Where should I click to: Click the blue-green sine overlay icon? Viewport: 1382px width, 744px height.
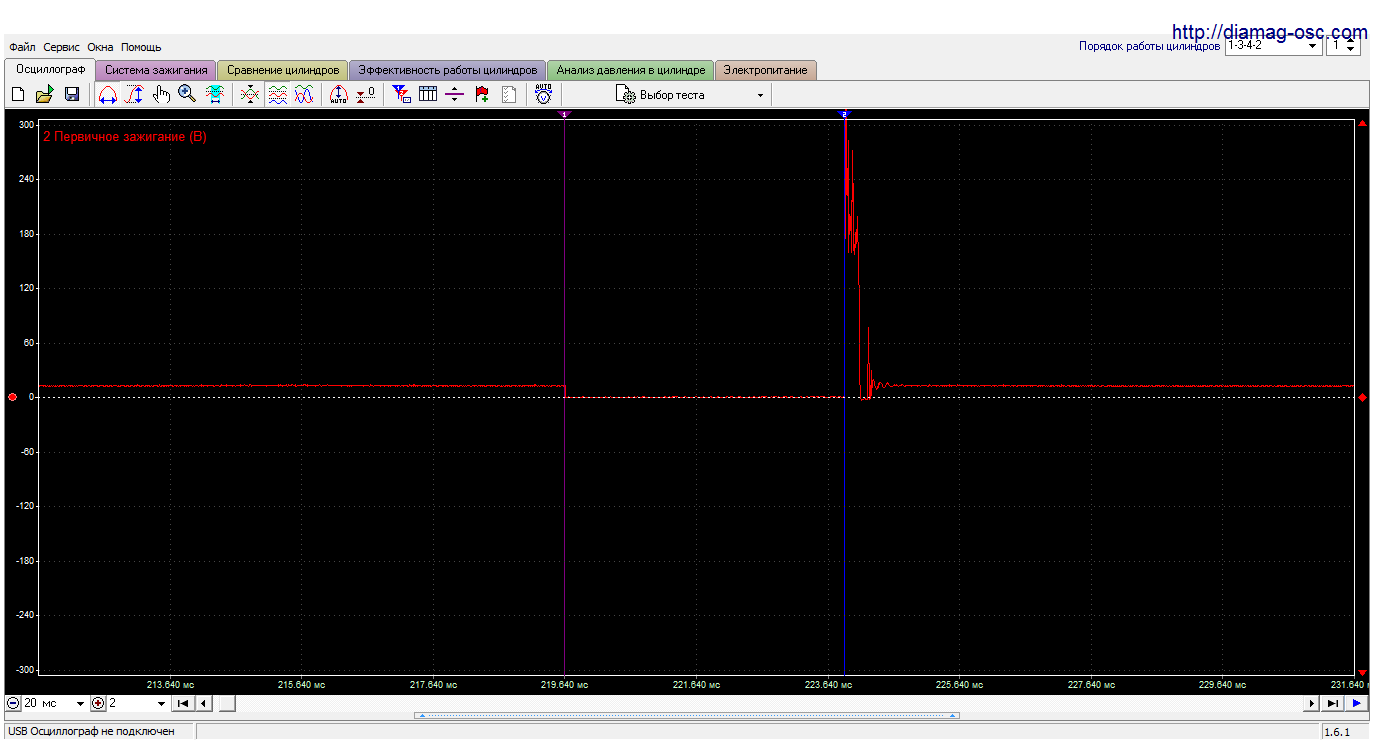pyautogui.click(x=304, y=94)
